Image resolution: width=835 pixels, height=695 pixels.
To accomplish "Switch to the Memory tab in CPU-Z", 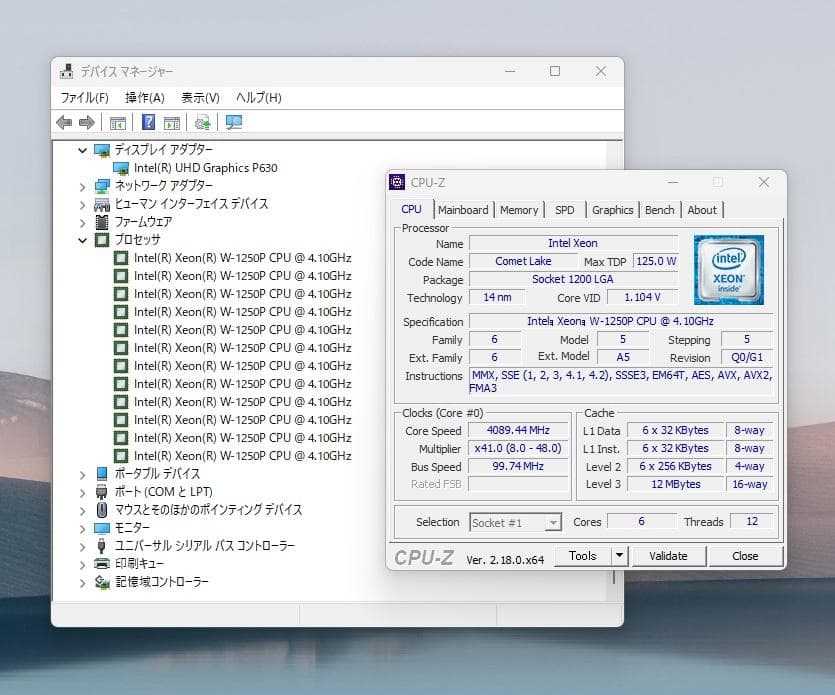I will coord(519,210).
